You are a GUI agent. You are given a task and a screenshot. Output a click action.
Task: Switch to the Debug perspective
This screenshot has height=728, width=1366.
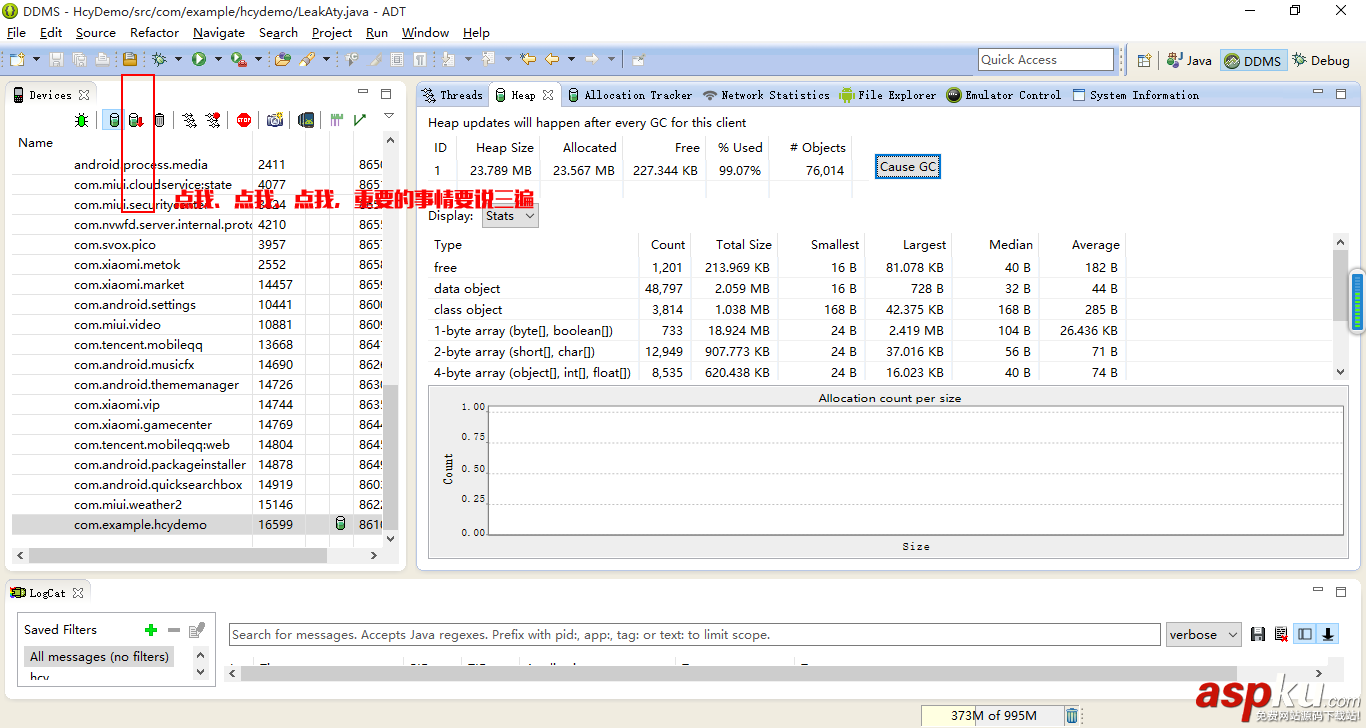coord(1321,61)
